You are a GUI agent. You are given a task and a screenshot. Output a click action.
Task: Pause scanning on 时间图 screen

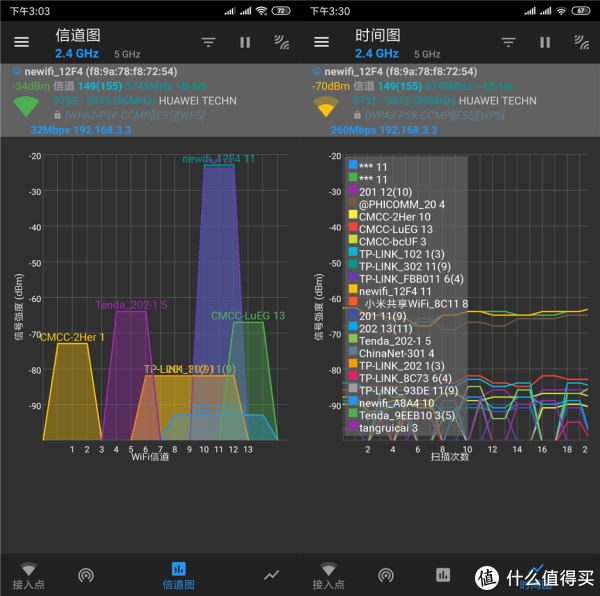[545, 43]
